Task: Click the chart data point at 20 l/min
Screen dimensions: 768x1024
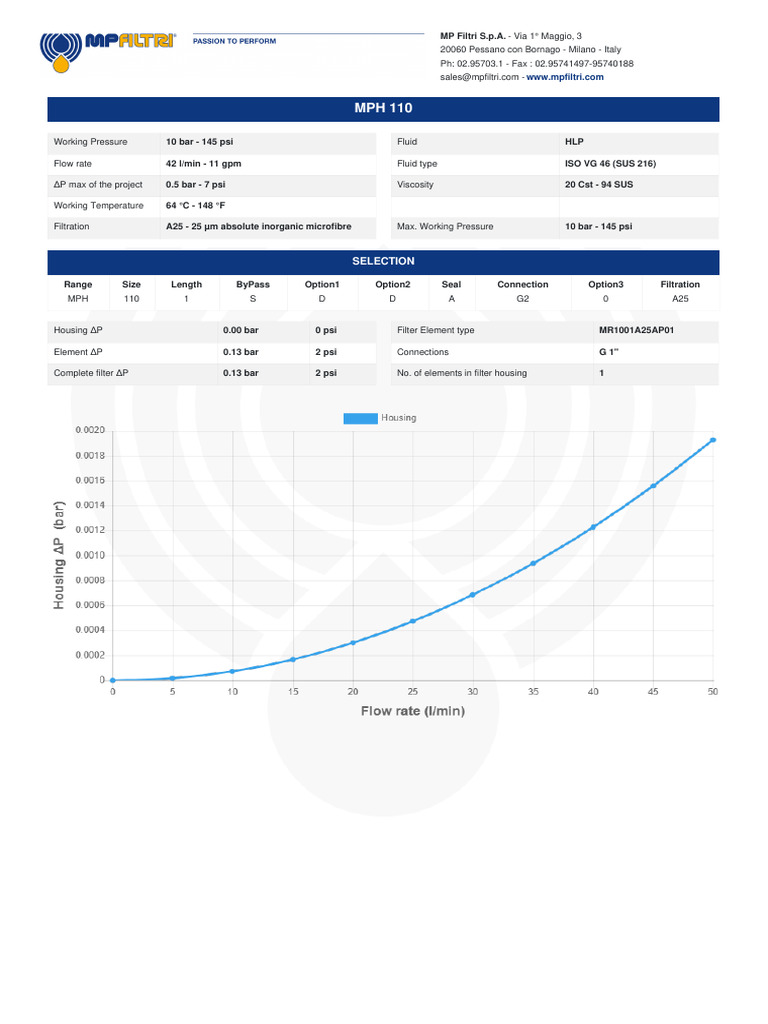Action: click(353, 643)
